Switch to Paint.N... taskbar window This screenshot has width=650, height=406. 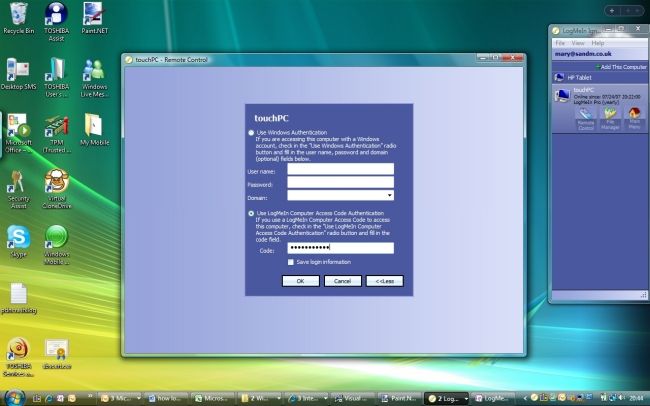(399, 398)
